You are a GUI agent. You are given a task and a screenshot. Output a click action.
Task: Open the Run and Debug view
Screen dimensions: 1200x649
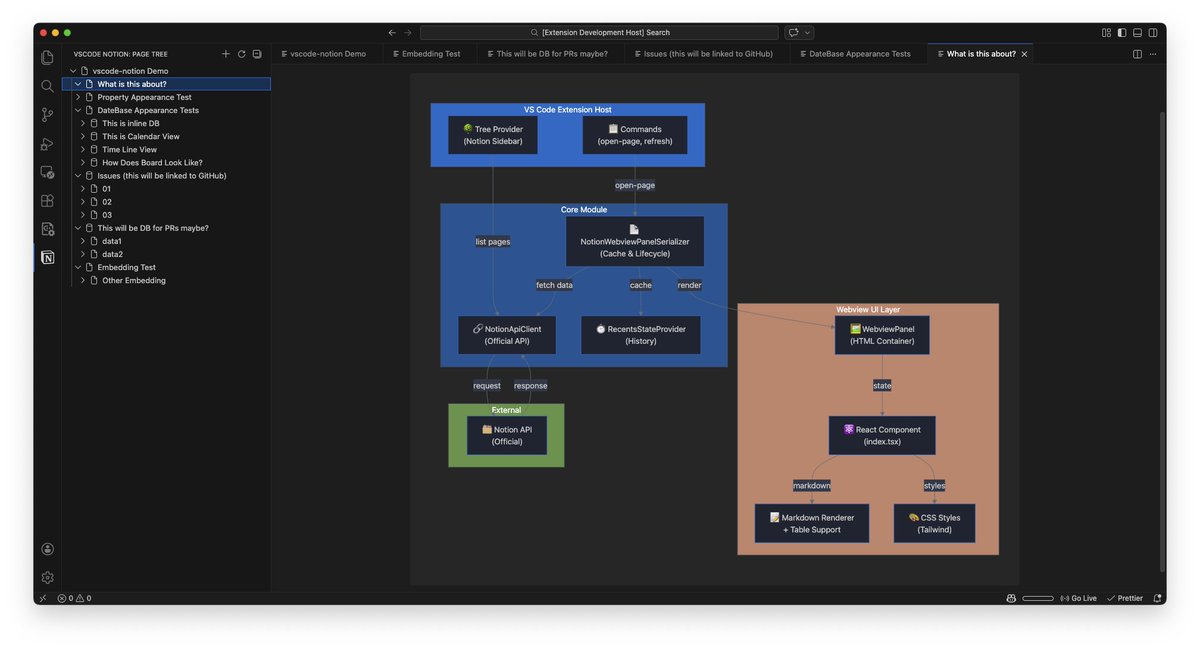coord(47,144)
